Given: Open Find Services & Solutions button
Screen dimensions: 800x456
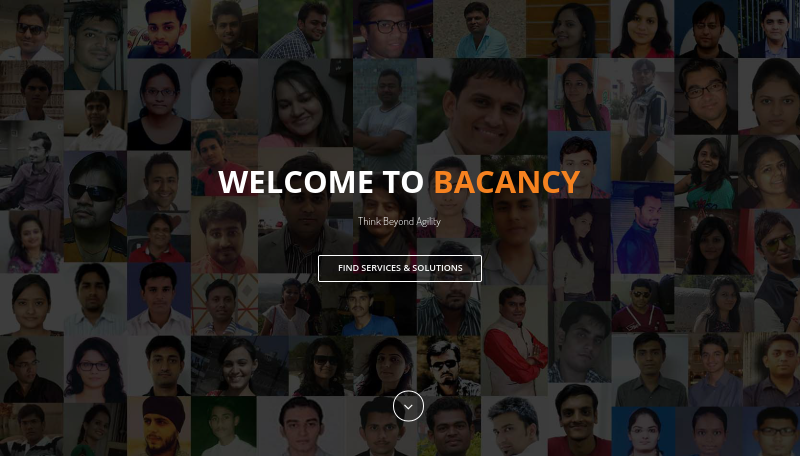Looking at the screenshot, I should pyautogui.click(x=400, y=268).
